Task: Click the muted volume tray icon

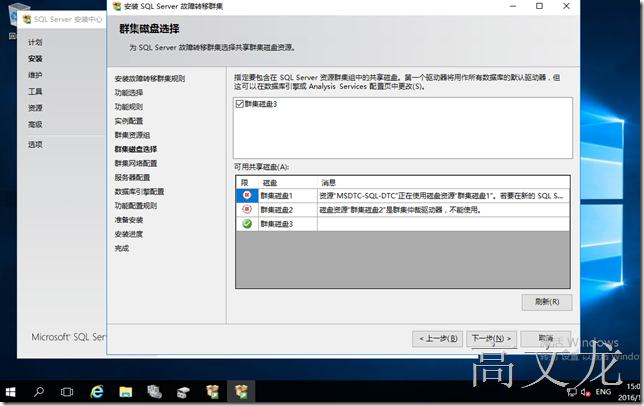Action: coord(585,392)
